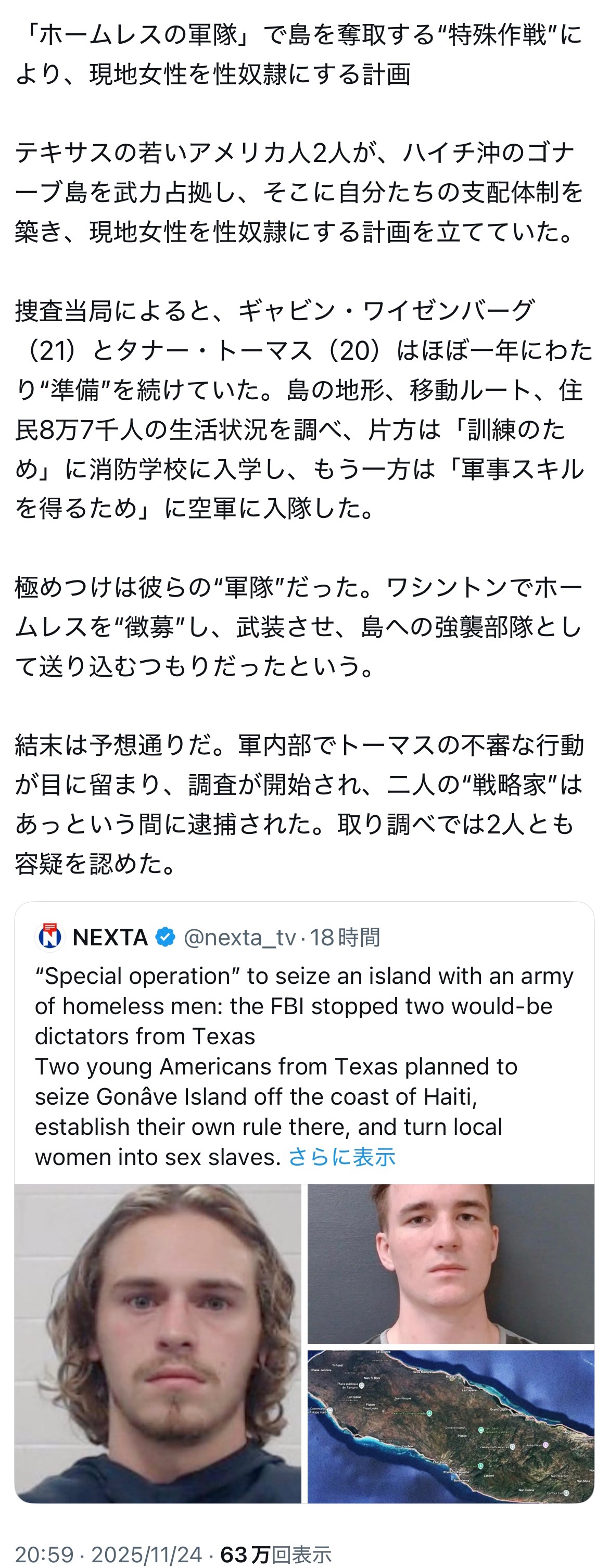Click the 18時間 timestamp on quoted post
The width and height of the screenshot is (609, 1568).
pyautogui.click(x=345, y=938)
